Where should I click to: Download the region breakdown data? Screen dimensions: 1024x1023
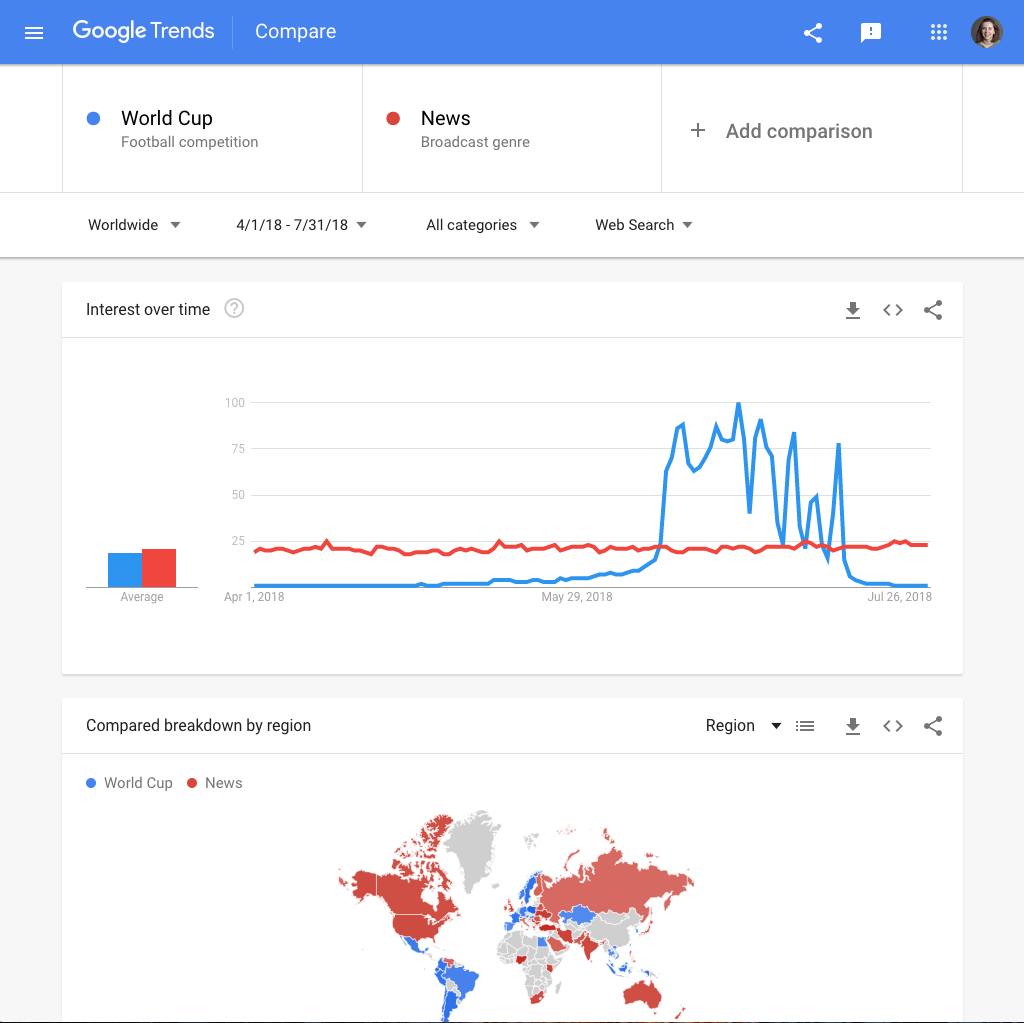click(x=853, y=726)
